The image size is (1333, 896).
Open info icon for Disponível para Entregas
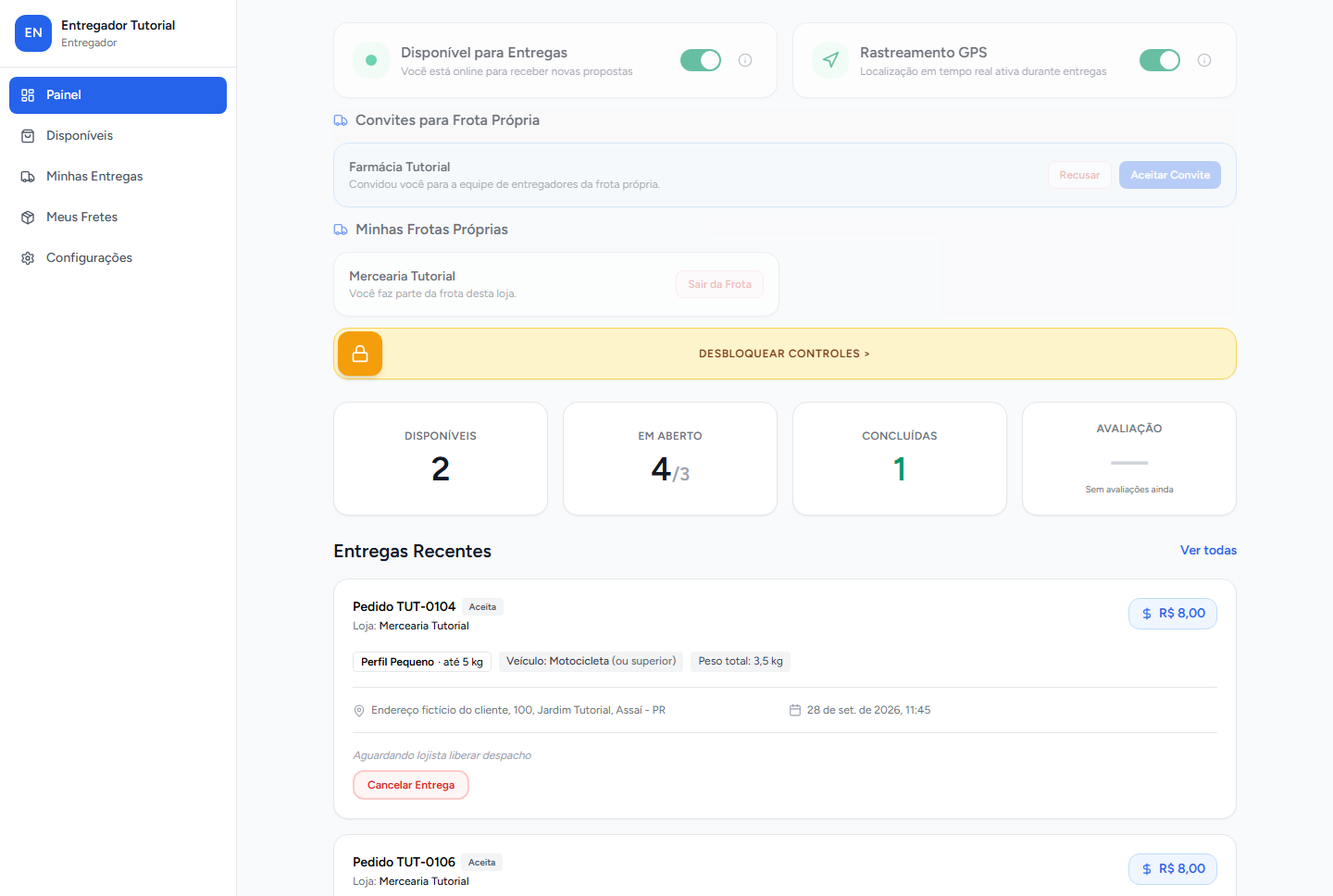[745, 60]
